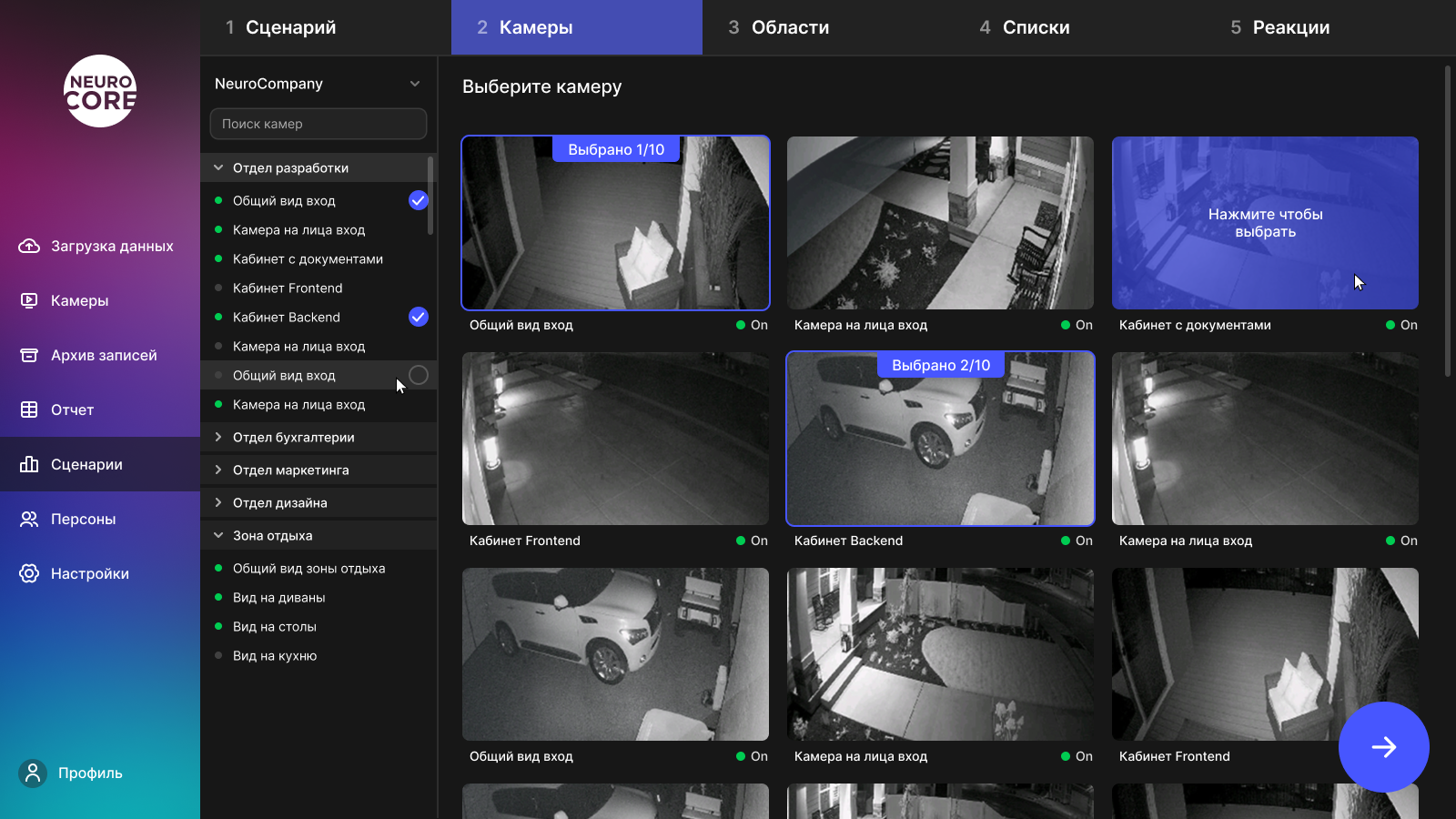This screenshot has height=819, width=1456.
Task: Select Кабинет Frontend thumbnail in third row
Action: click(1265, 654)
